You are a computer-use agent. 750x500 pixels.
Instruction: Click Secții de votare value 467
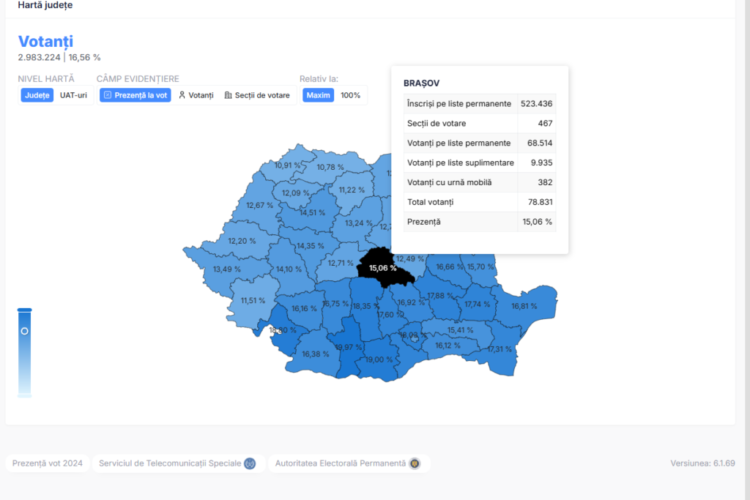pyautogui.click(x=545, y=123)
